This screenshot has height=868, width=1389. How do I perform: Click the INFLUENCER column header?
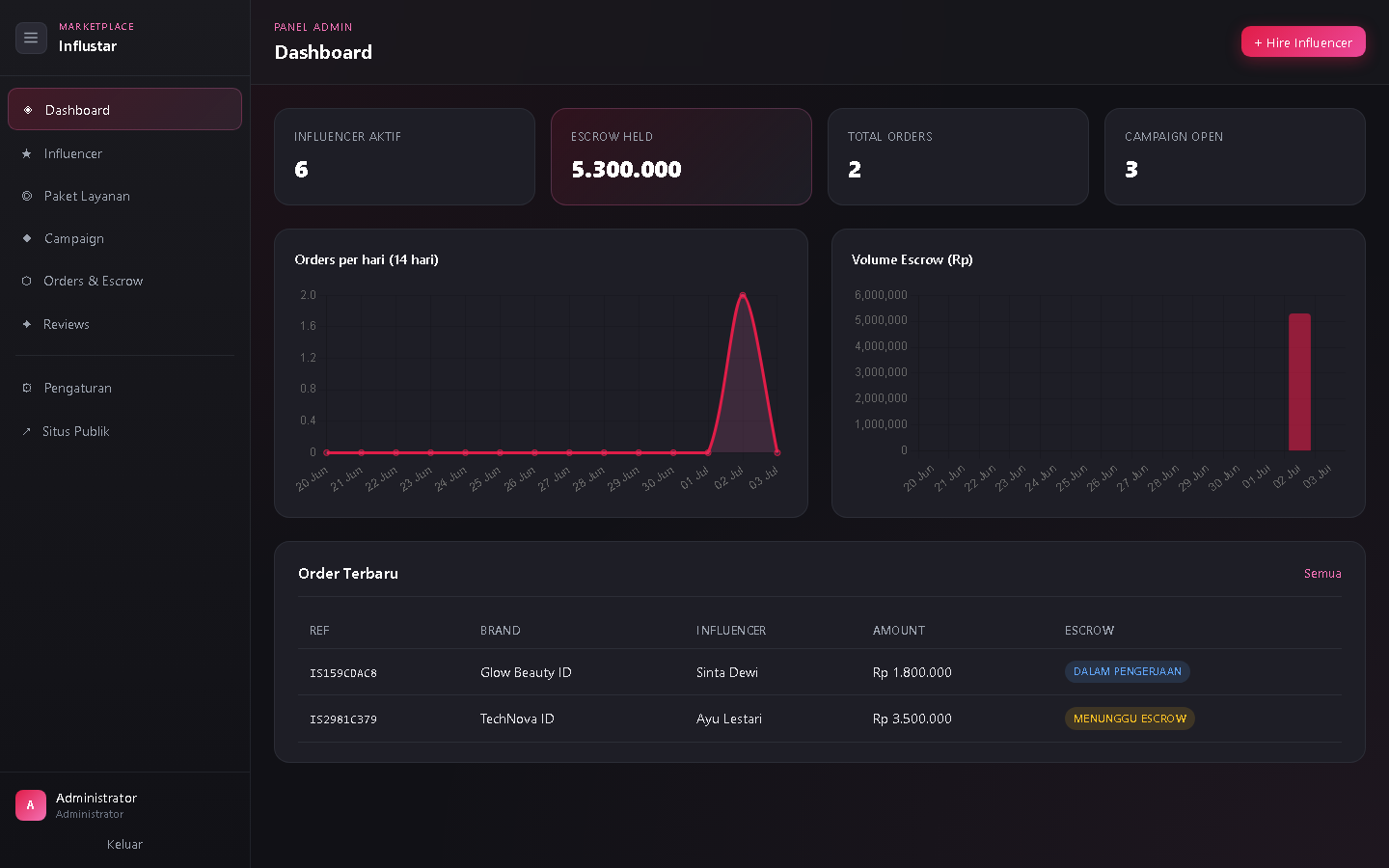pos(731,631)
